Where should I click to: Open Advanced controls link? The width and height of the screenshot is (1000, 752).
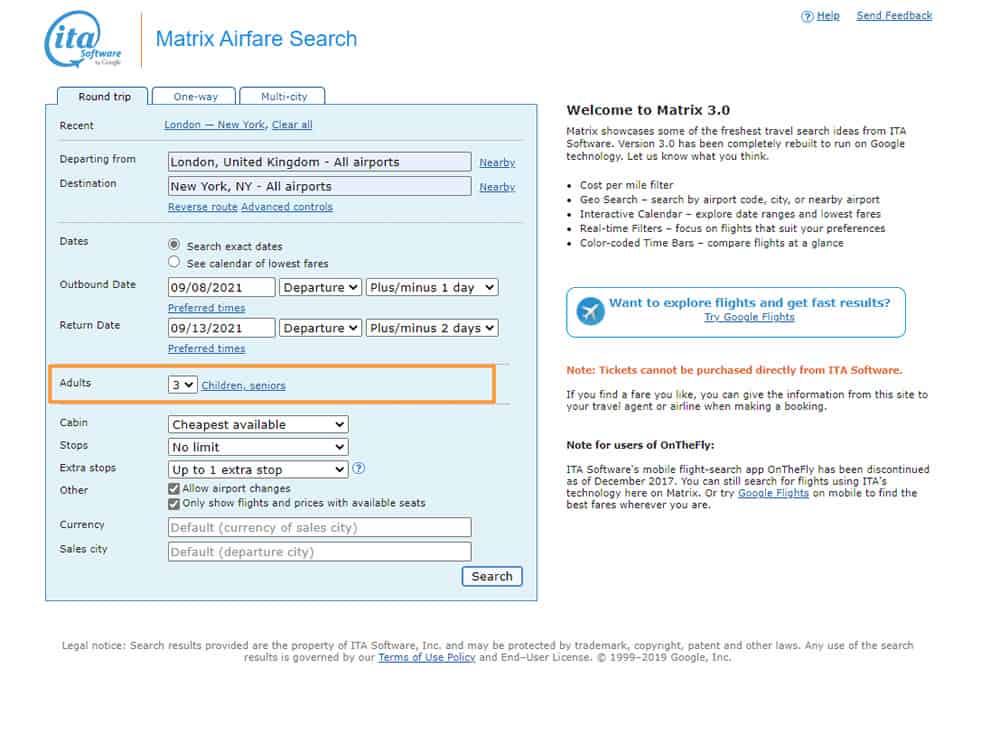pyautogui.click(x=287, y=207)
